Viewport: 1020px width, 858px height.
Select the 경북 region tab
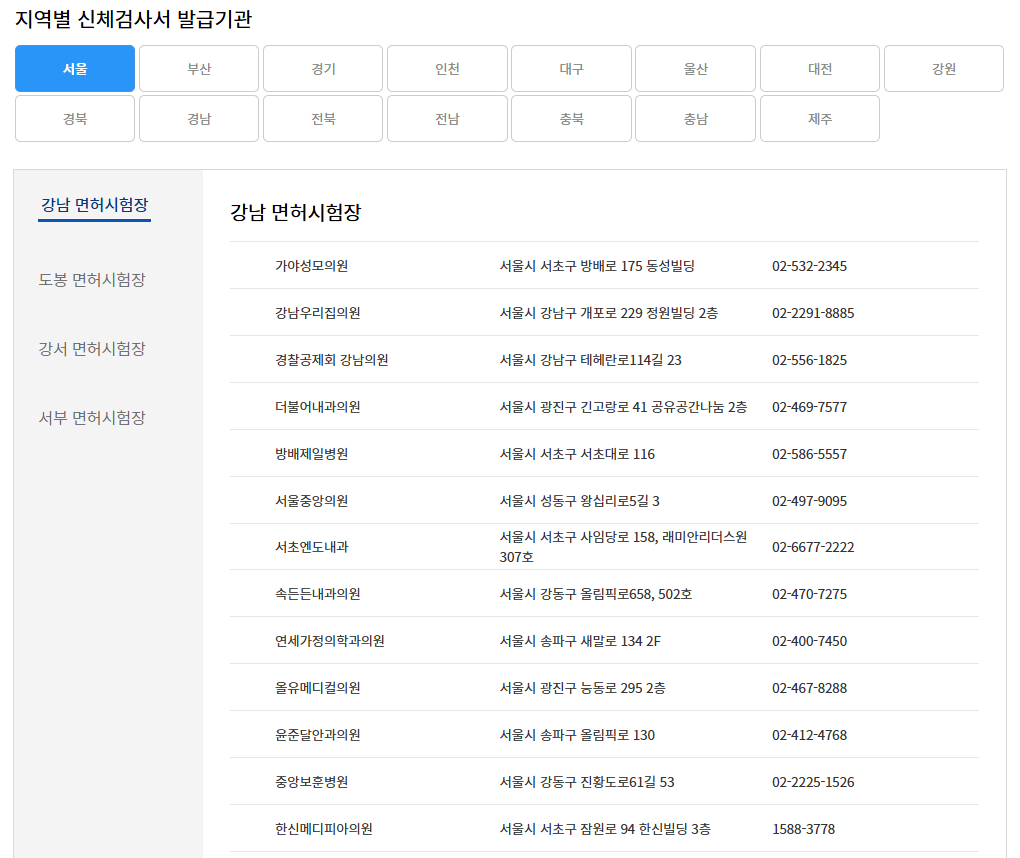pos(74,118)
